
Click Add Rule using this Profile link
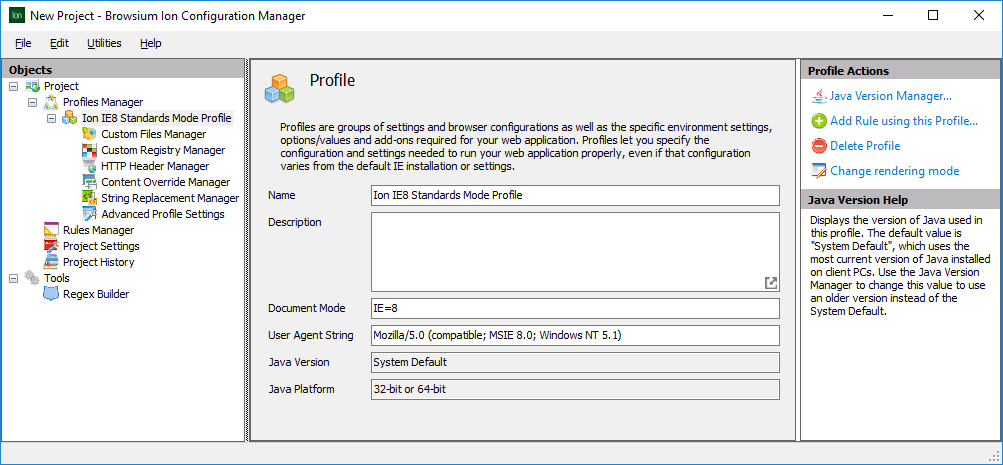[x=903, y=121]
